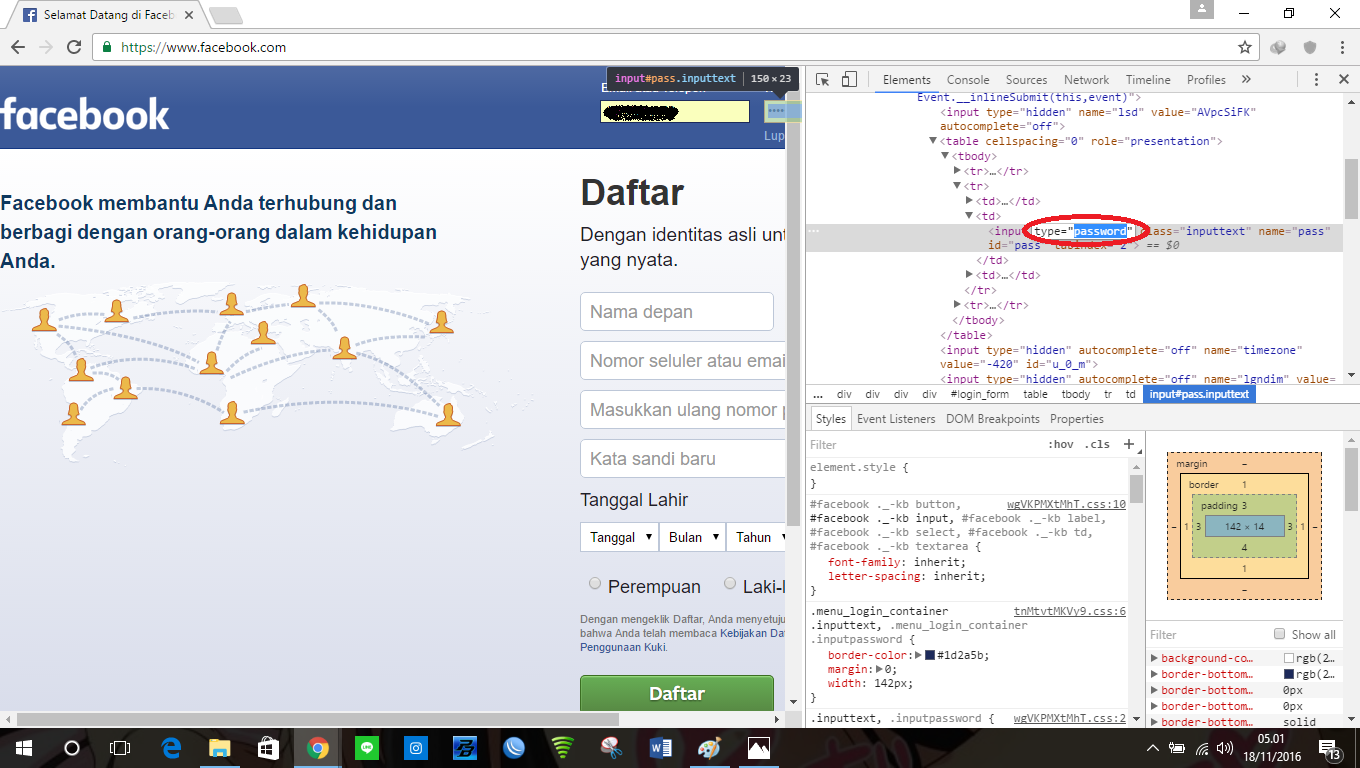
Task: Expand the border-color shorthand triangle
Action: (919, 655)
